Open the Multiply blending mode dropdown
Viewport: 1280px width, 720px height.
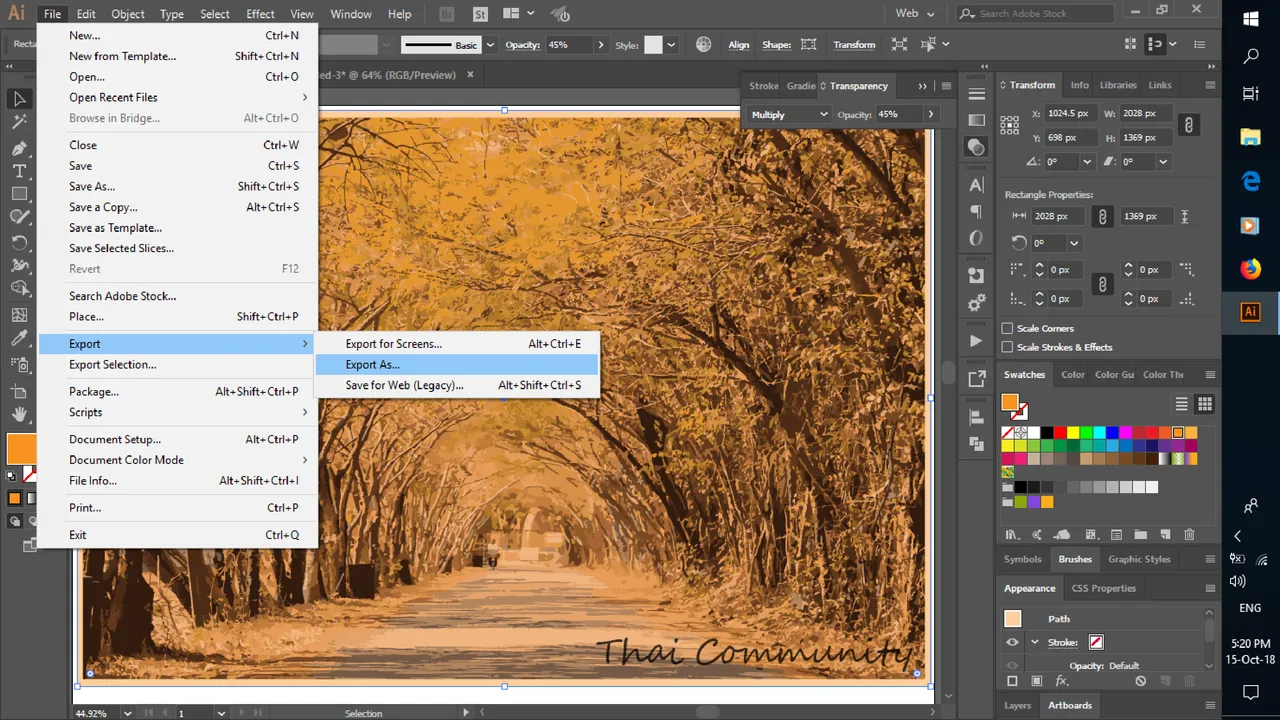tap(789, 114)
